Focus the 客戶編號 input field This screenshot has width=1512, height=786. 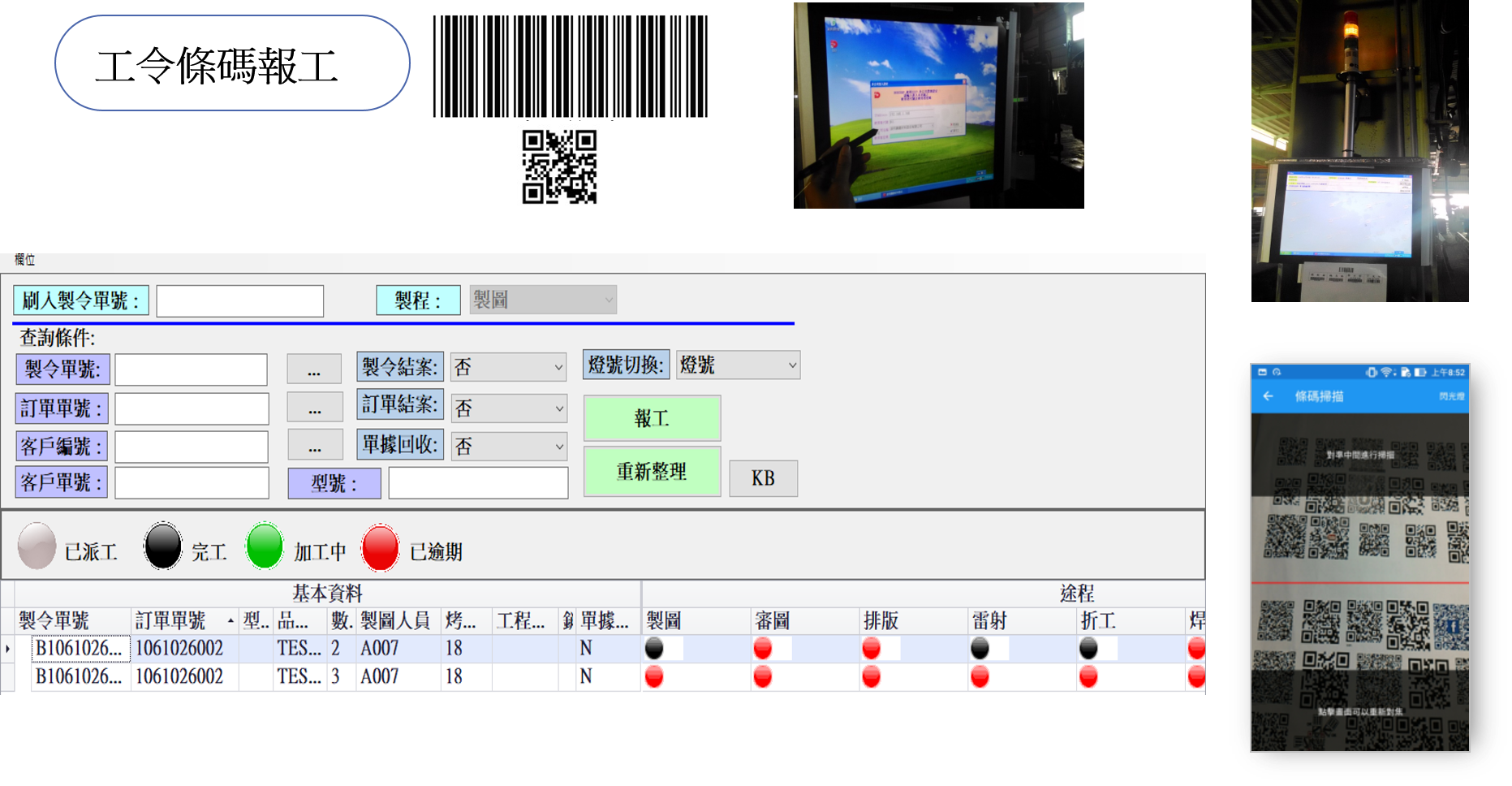click(x=192, y=447)
